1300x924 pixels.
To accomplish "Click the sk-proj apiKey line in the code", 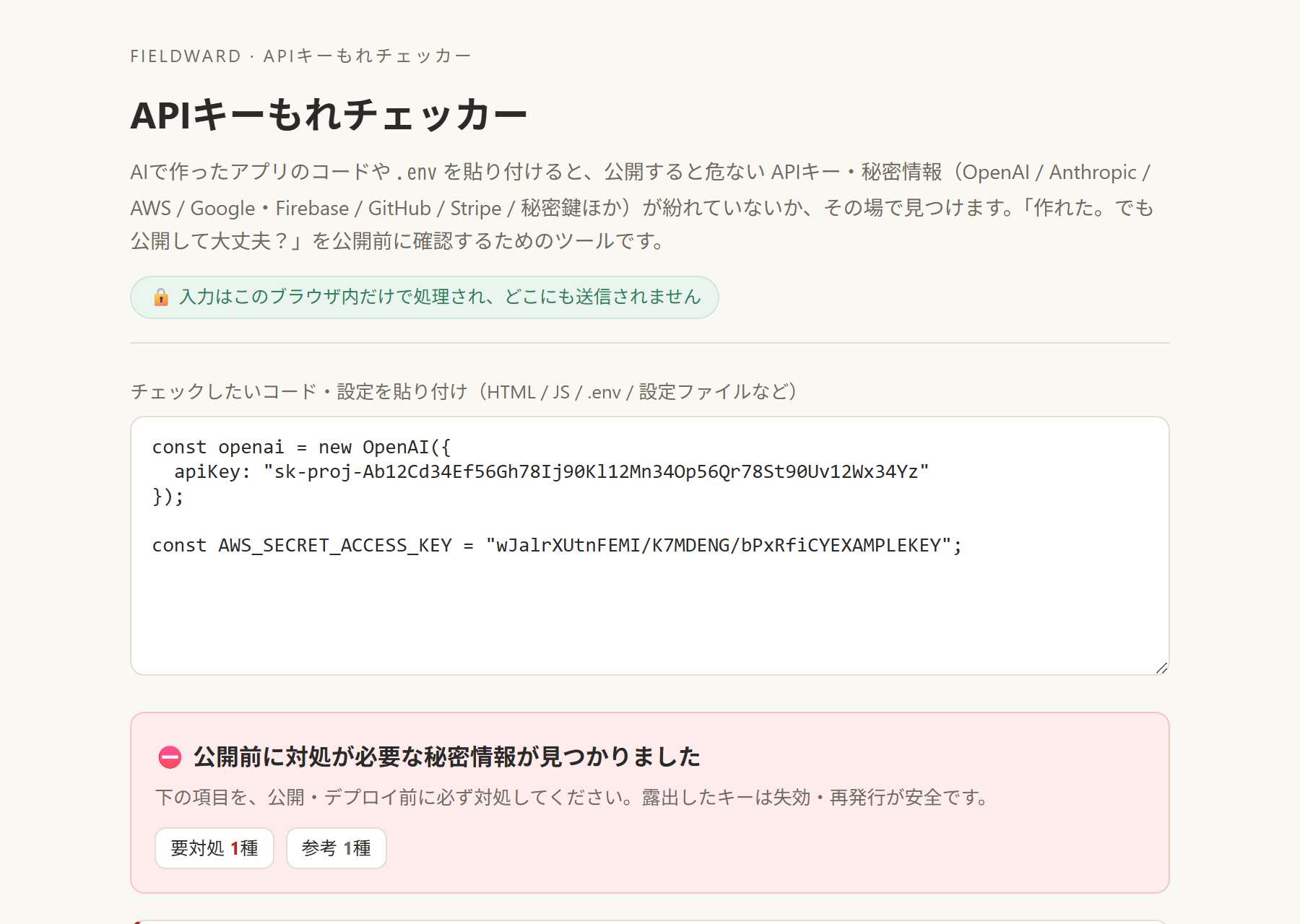I will [552, 471].
